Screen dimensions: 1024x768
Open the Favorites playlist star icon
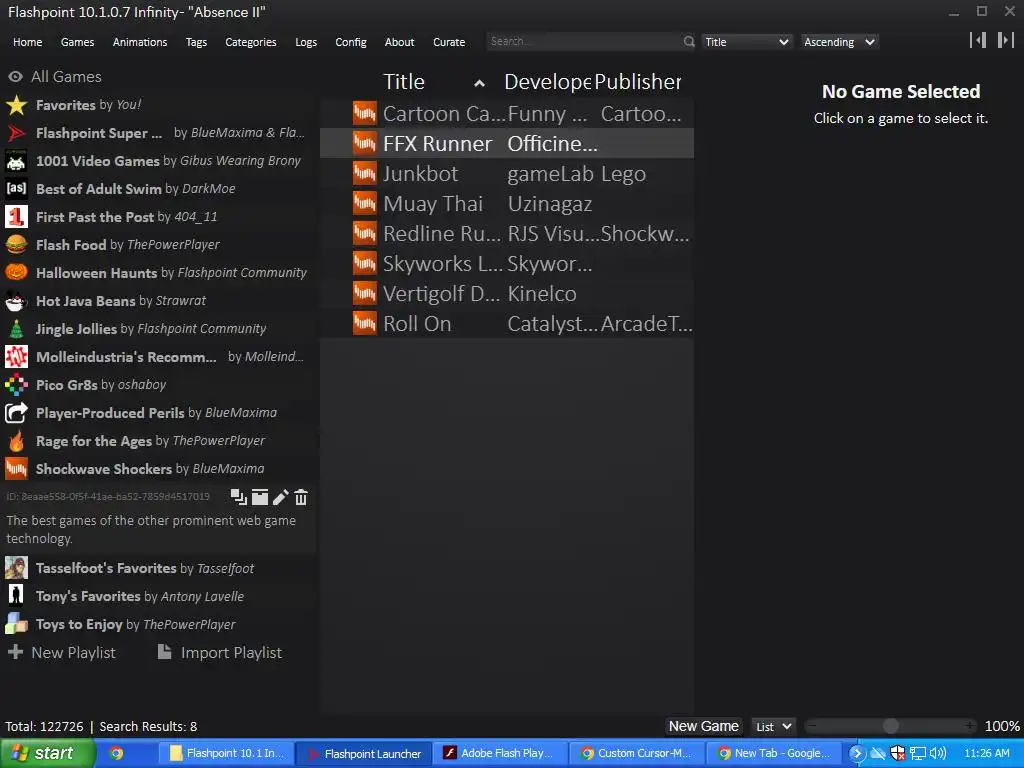pyautogui.click(x=16, y=105)
